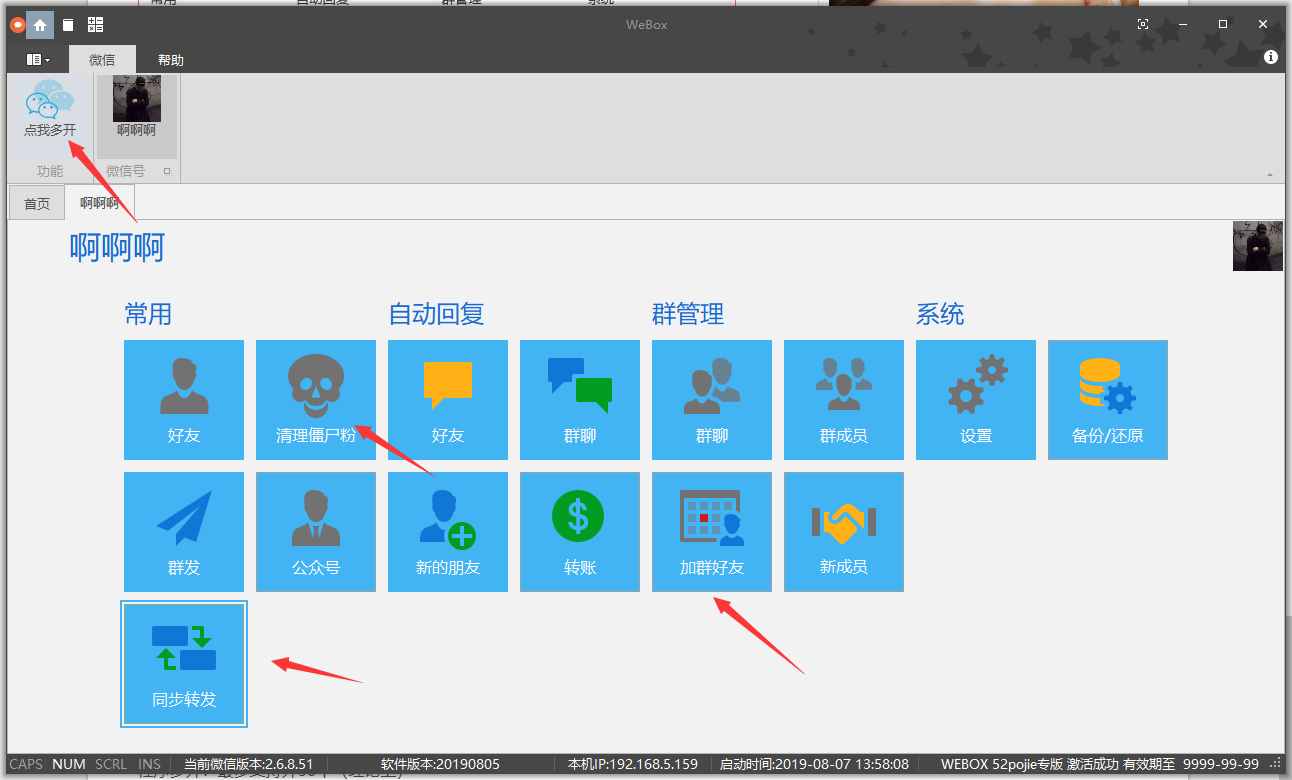The height and width of the screenshot is (780, 1292).
Task: Minimize the WeBox window
Action: (x=1183, y=24)
